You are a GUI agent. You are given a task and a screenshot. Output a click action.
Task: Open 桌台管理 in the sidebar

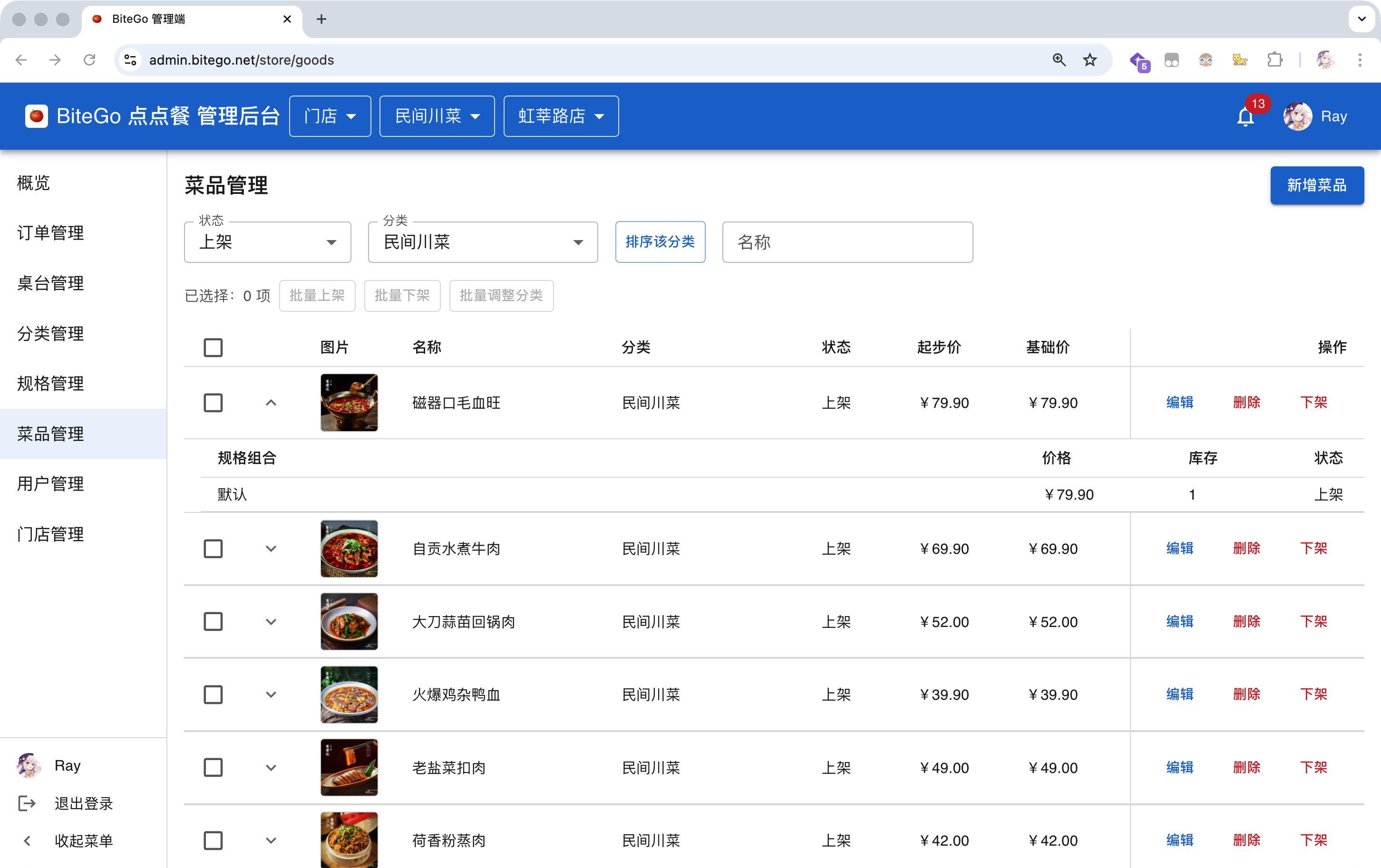coord(83,283)
